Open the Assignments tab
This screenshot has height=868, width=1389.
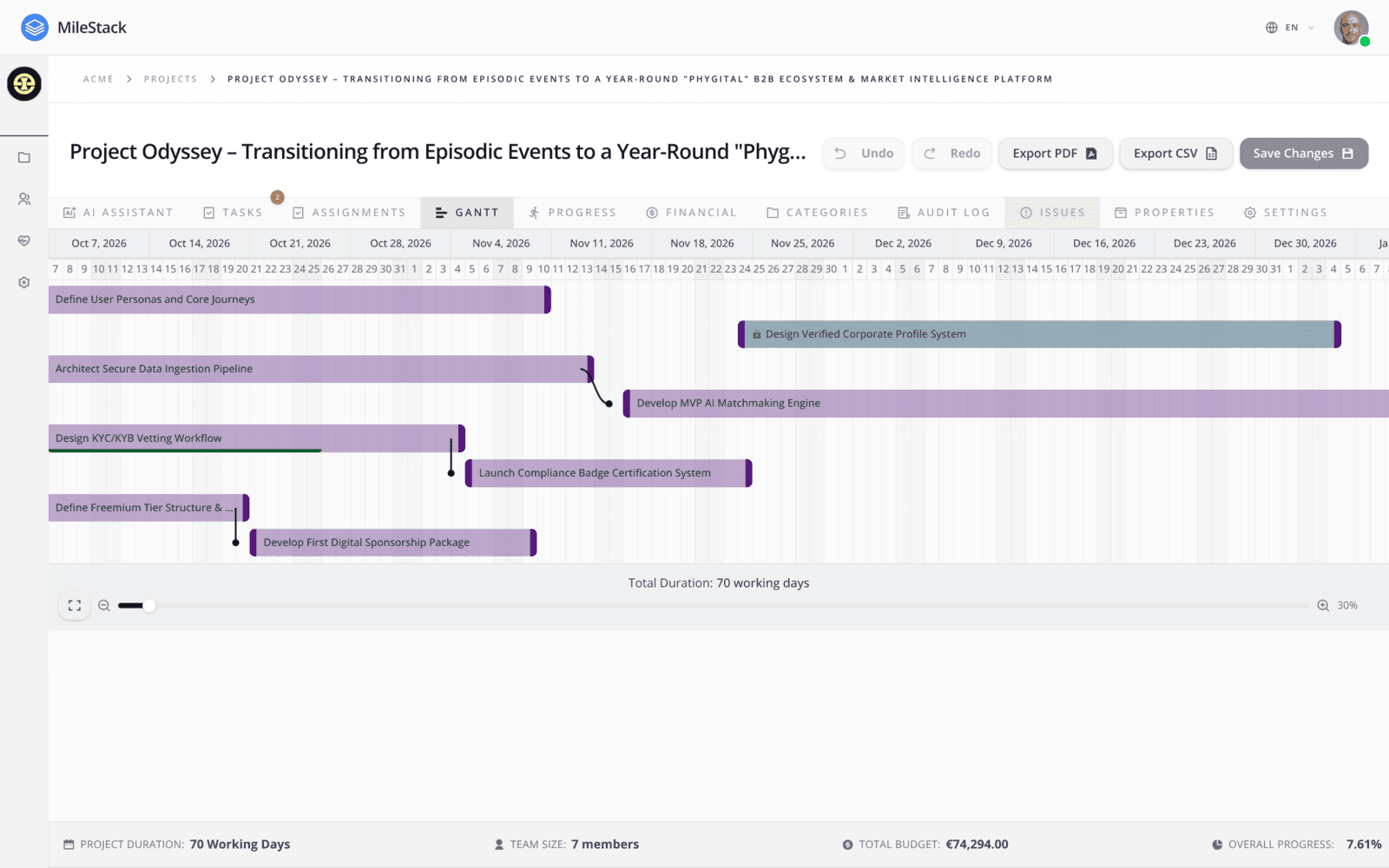point(349,213)
